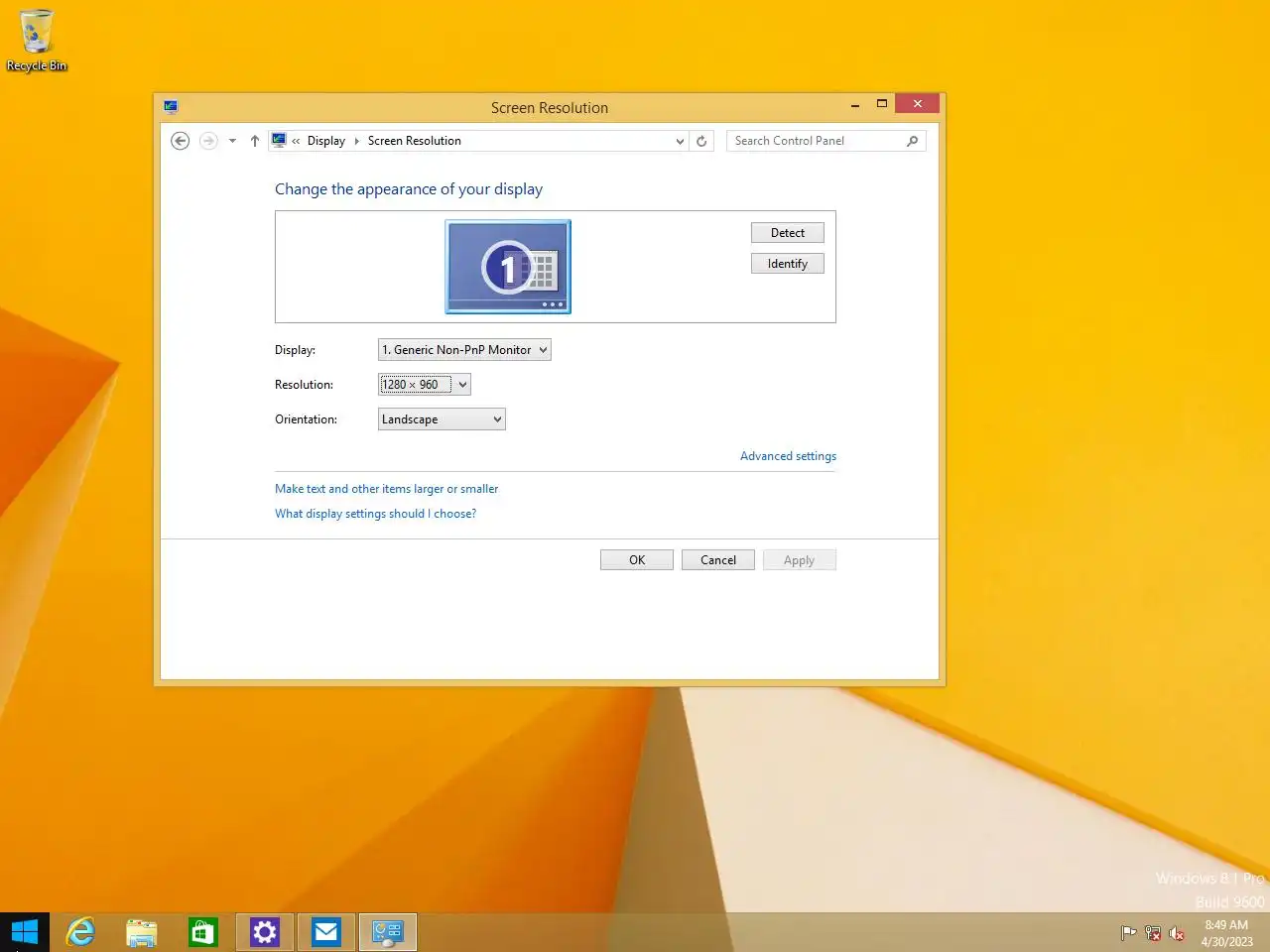Click the Display breadcrumb in the address bar
Image resolution: width=1270 pixels, height=952 pixels.
(326, 141)
